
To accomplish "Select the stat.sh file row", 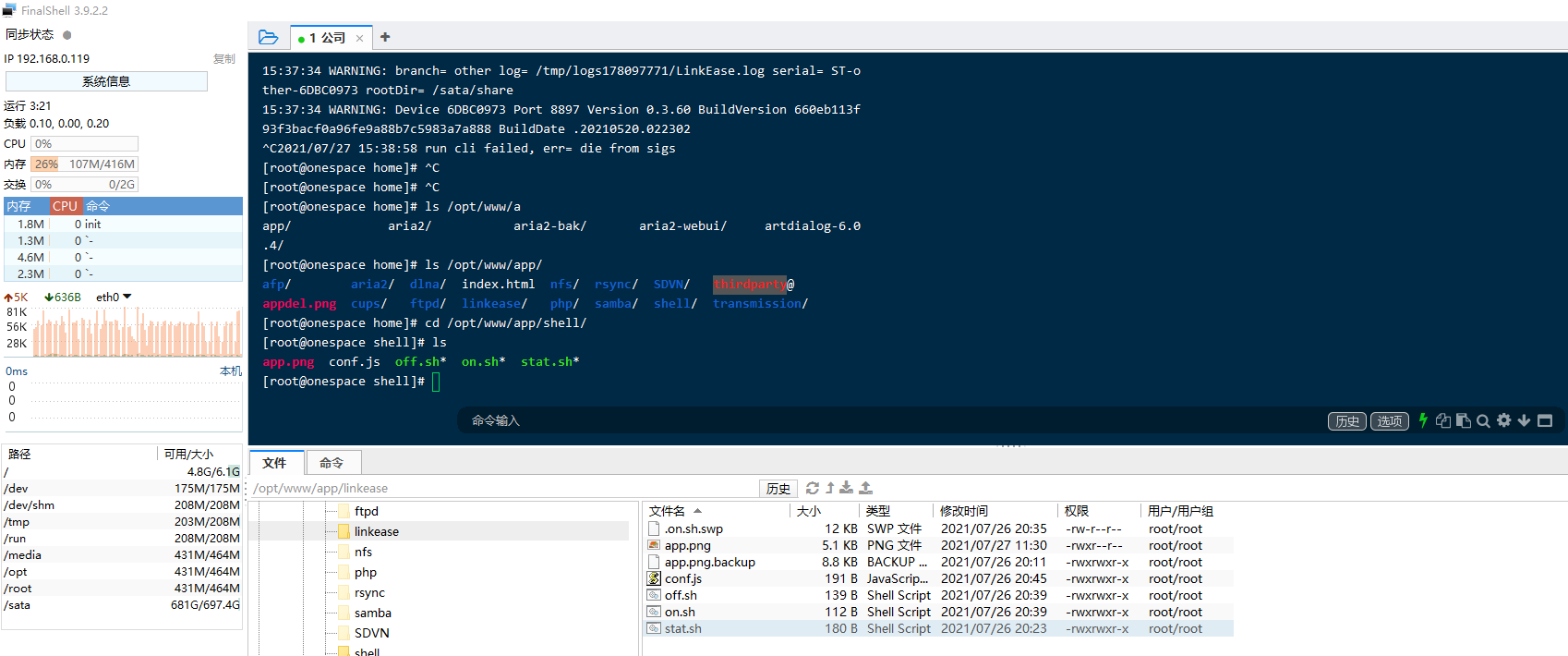I will (x=939, y=628).
